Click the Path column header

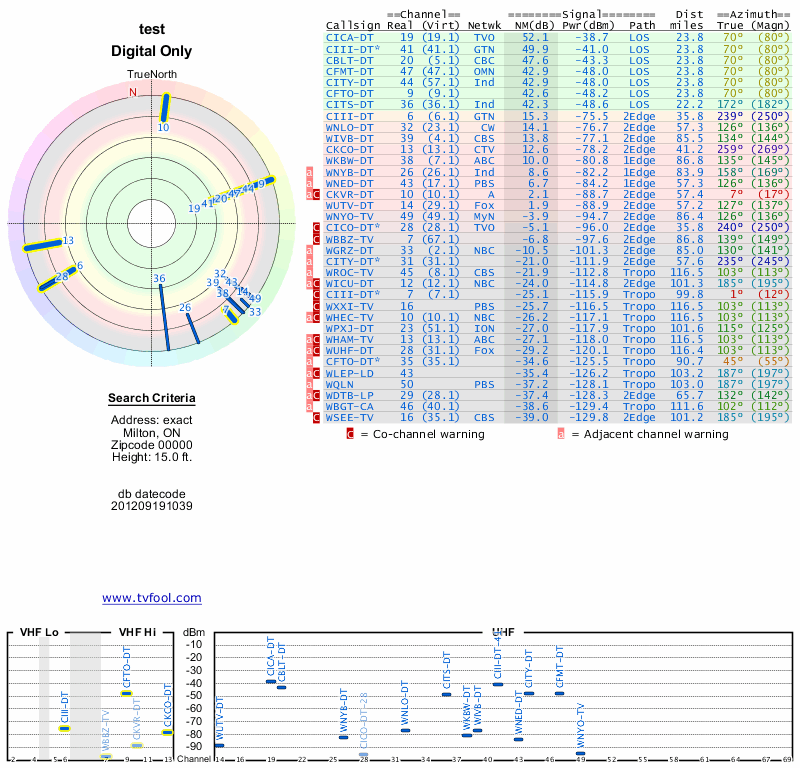[642, 26]
